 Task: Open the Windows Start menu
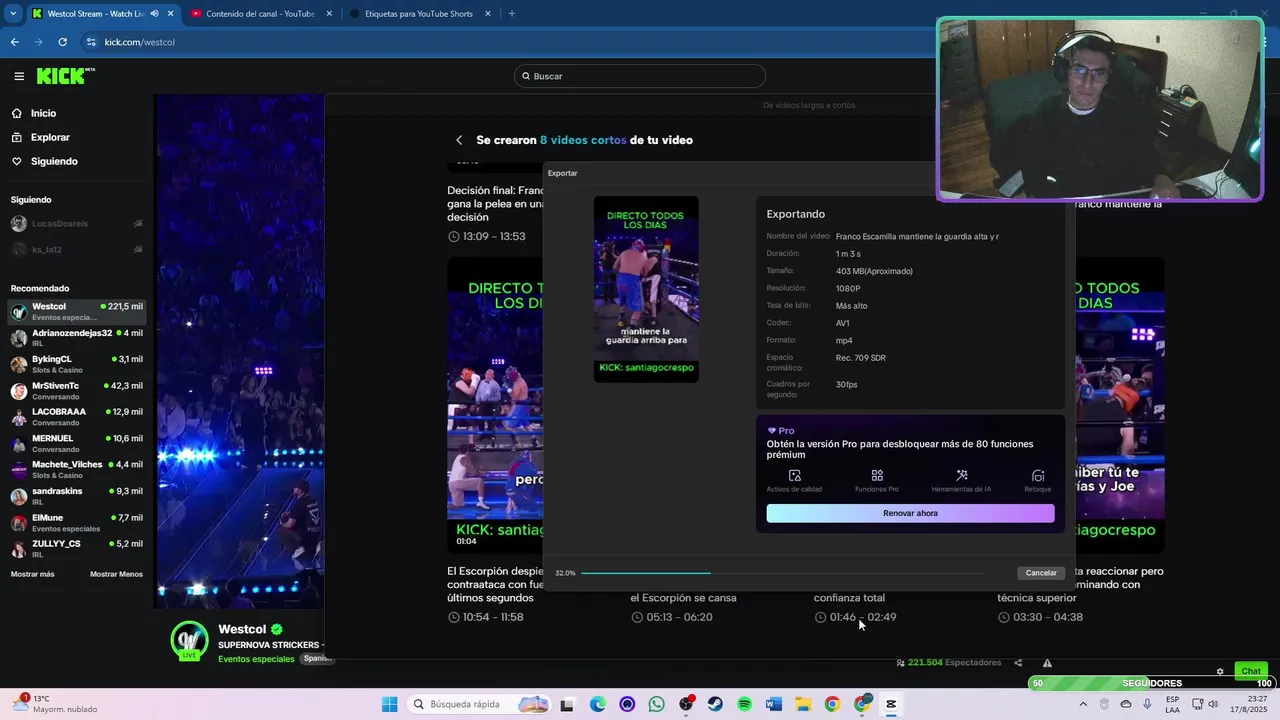(389, 704)
